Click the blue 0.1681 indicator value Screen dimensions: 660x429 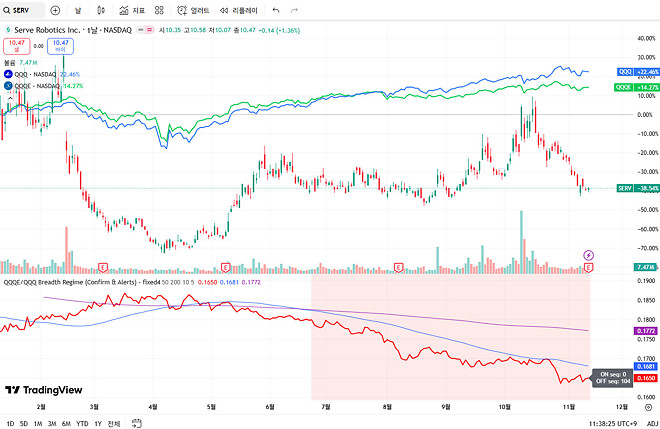[x=229, y=282]
